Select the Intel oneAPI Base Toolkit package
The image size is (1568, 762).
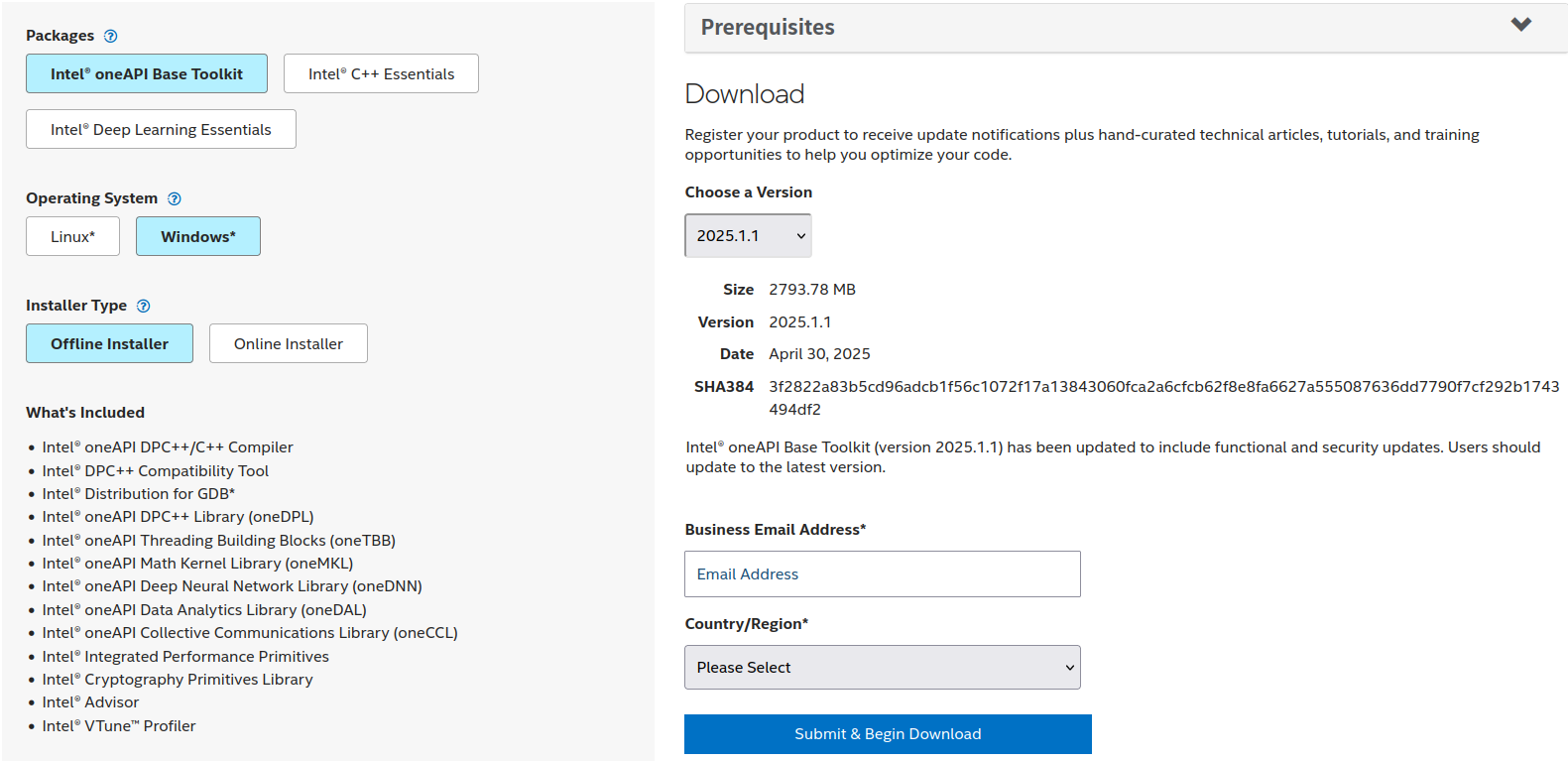click(147, 73)
